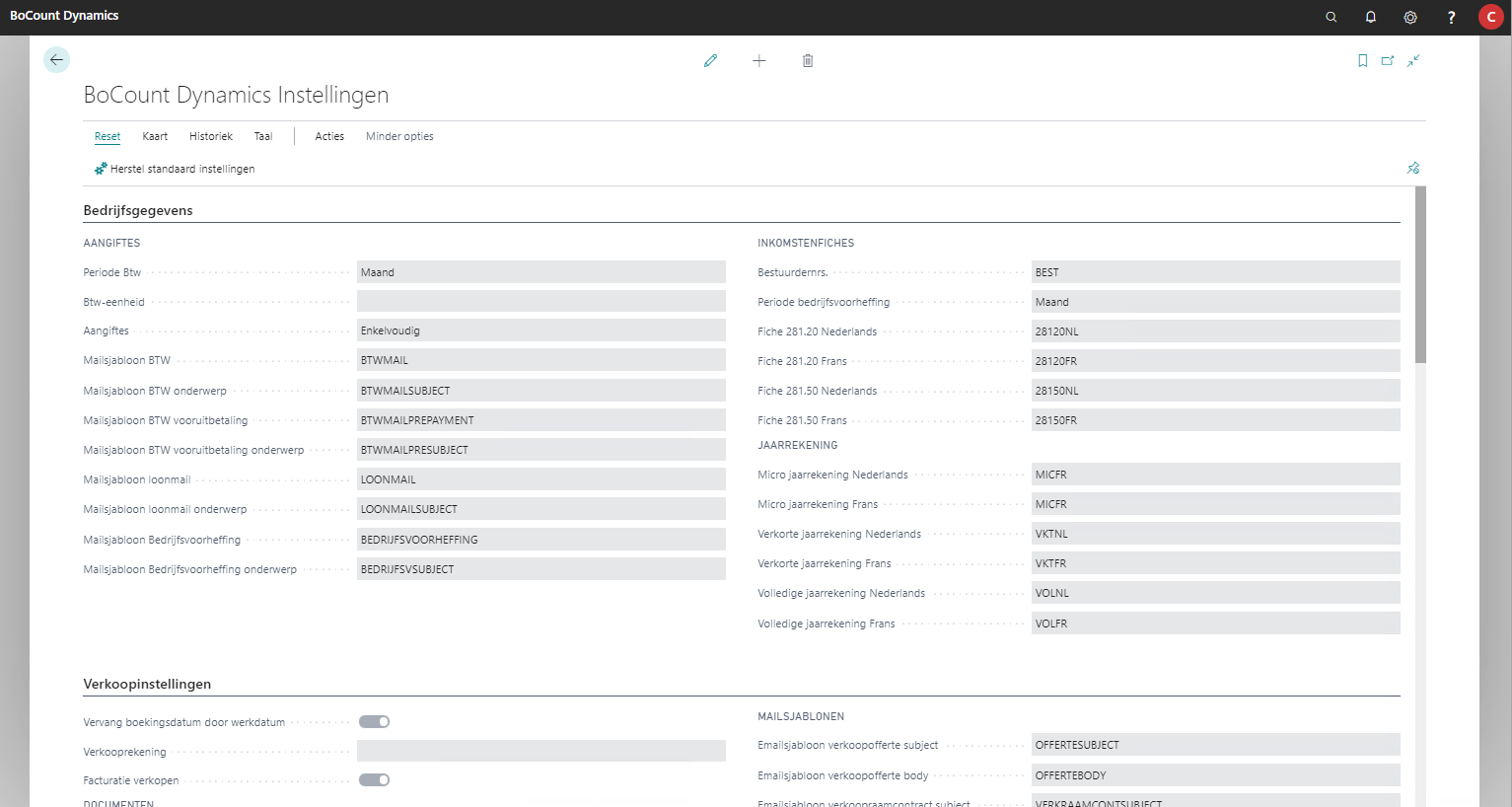1512x807 pixels.
Task: Click the BTWMAILSUBJECT field
Action: 541,391
